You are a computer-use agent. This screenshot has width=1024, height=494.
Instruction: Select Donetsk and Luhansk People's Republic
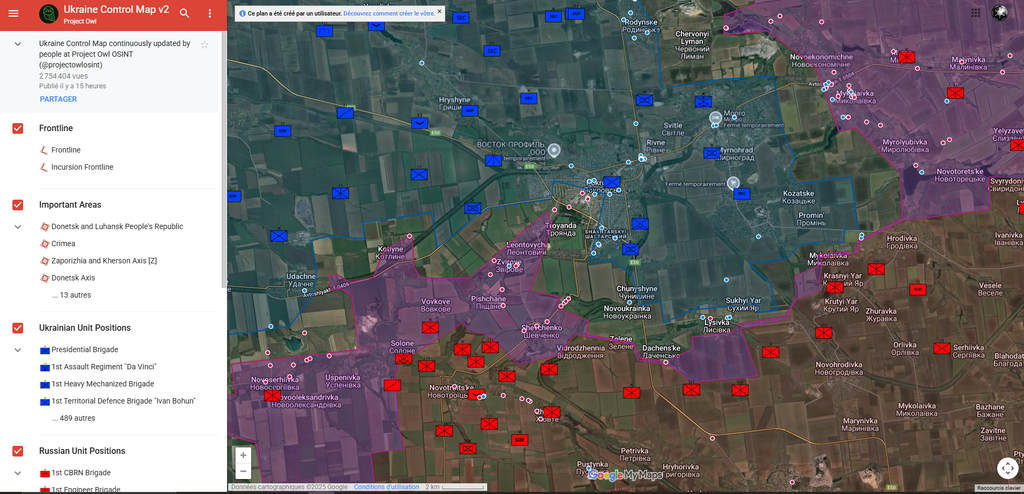117,226
